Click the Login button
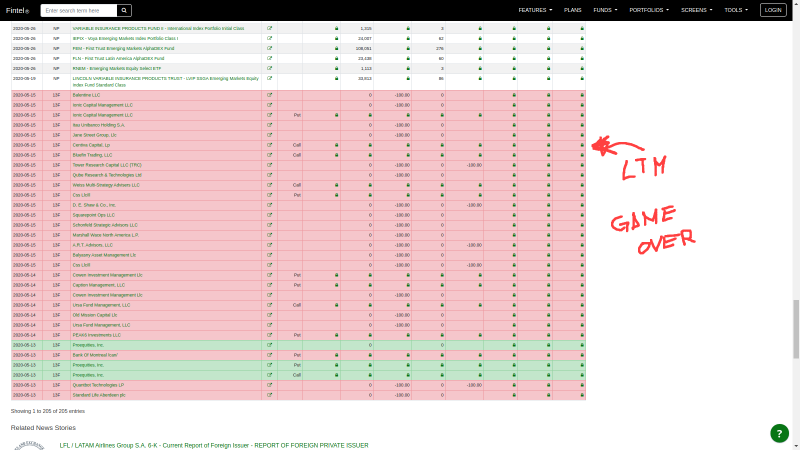Image resolution: width=800 pixels, height=450 pixels. (x=773, y=10)
